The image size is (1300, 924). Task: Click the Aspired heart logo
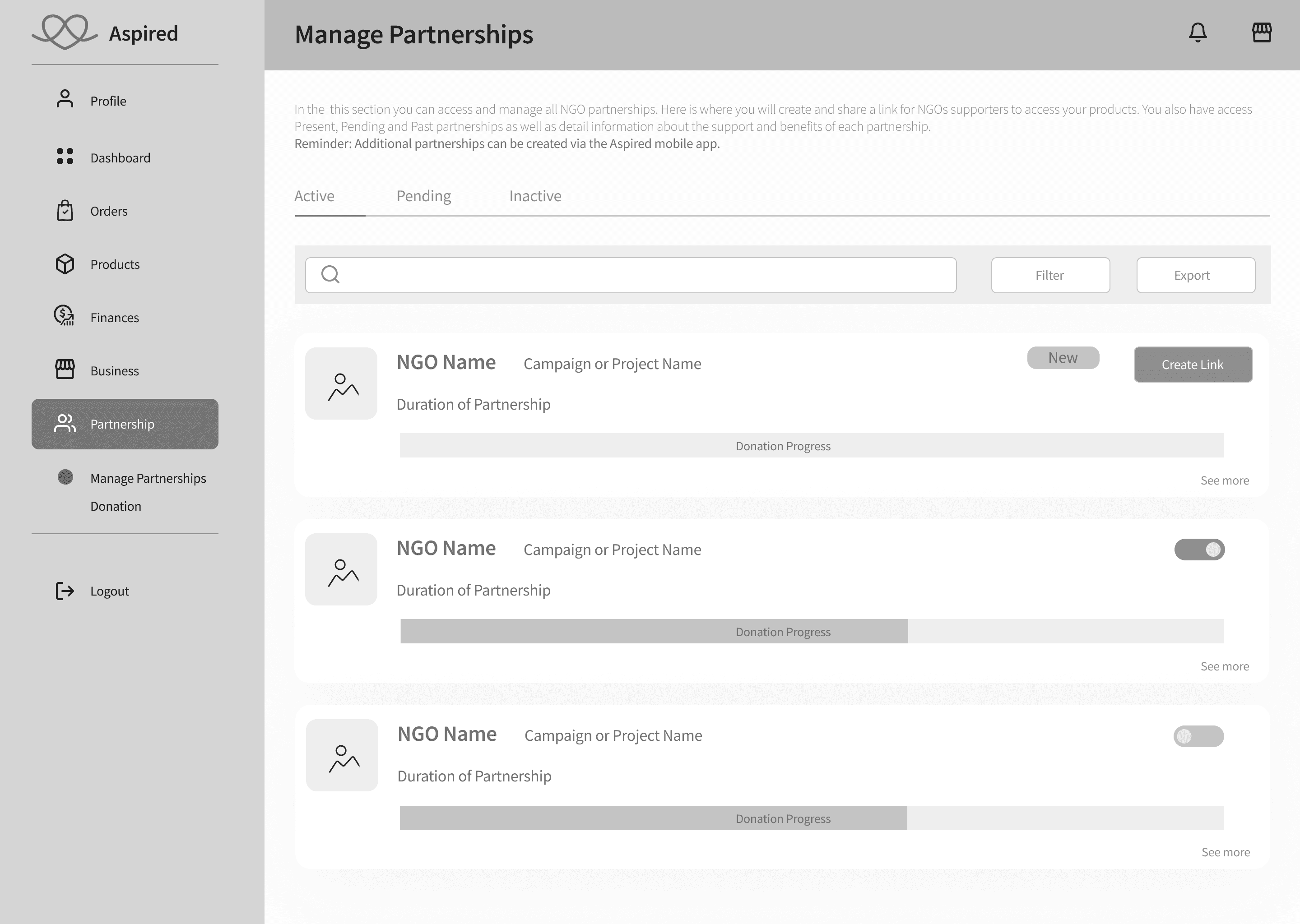click(65, 32)
